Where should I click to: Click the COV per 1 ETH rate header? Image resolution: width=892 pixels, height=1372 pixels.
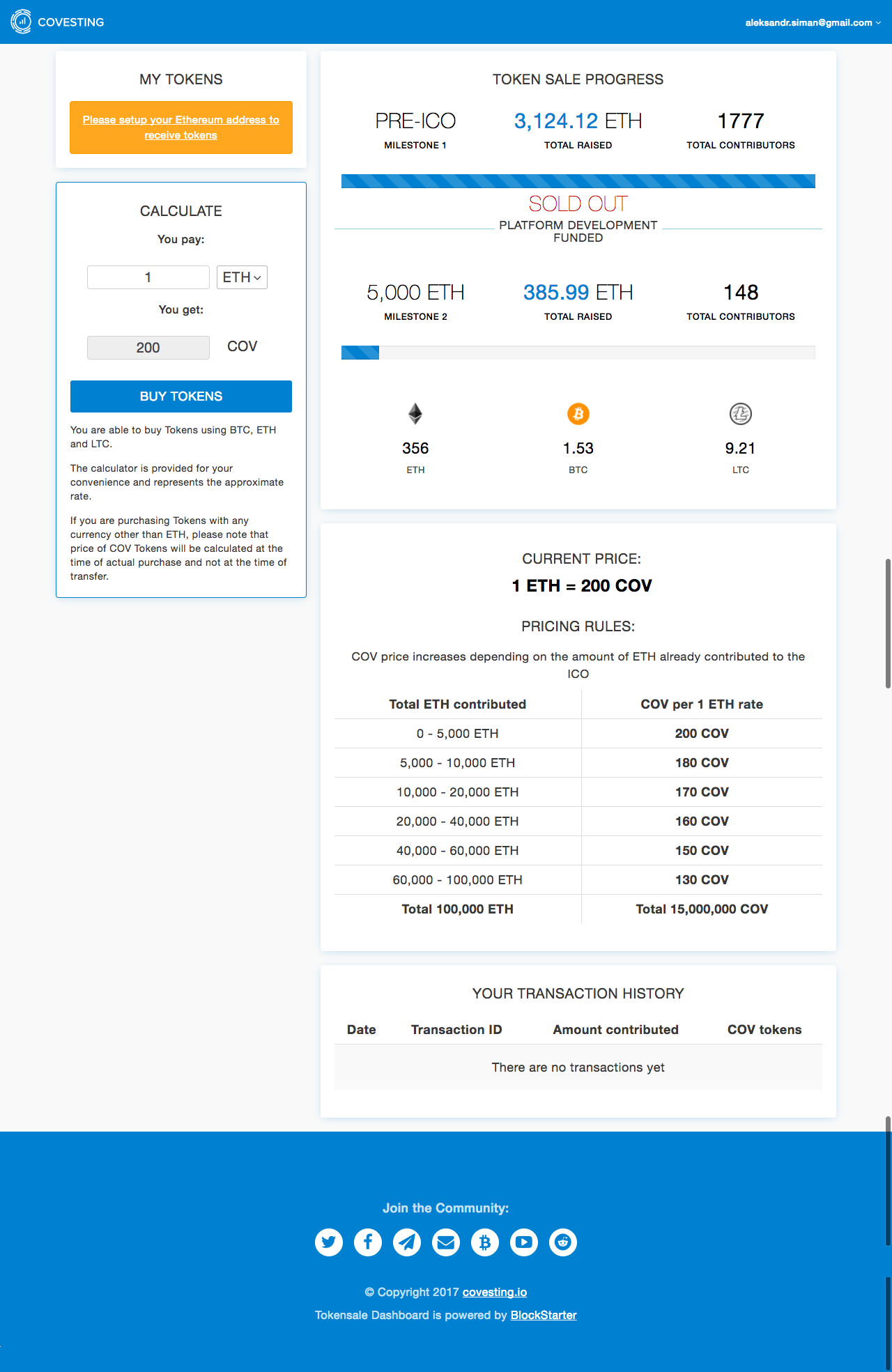tap(702, 704)
